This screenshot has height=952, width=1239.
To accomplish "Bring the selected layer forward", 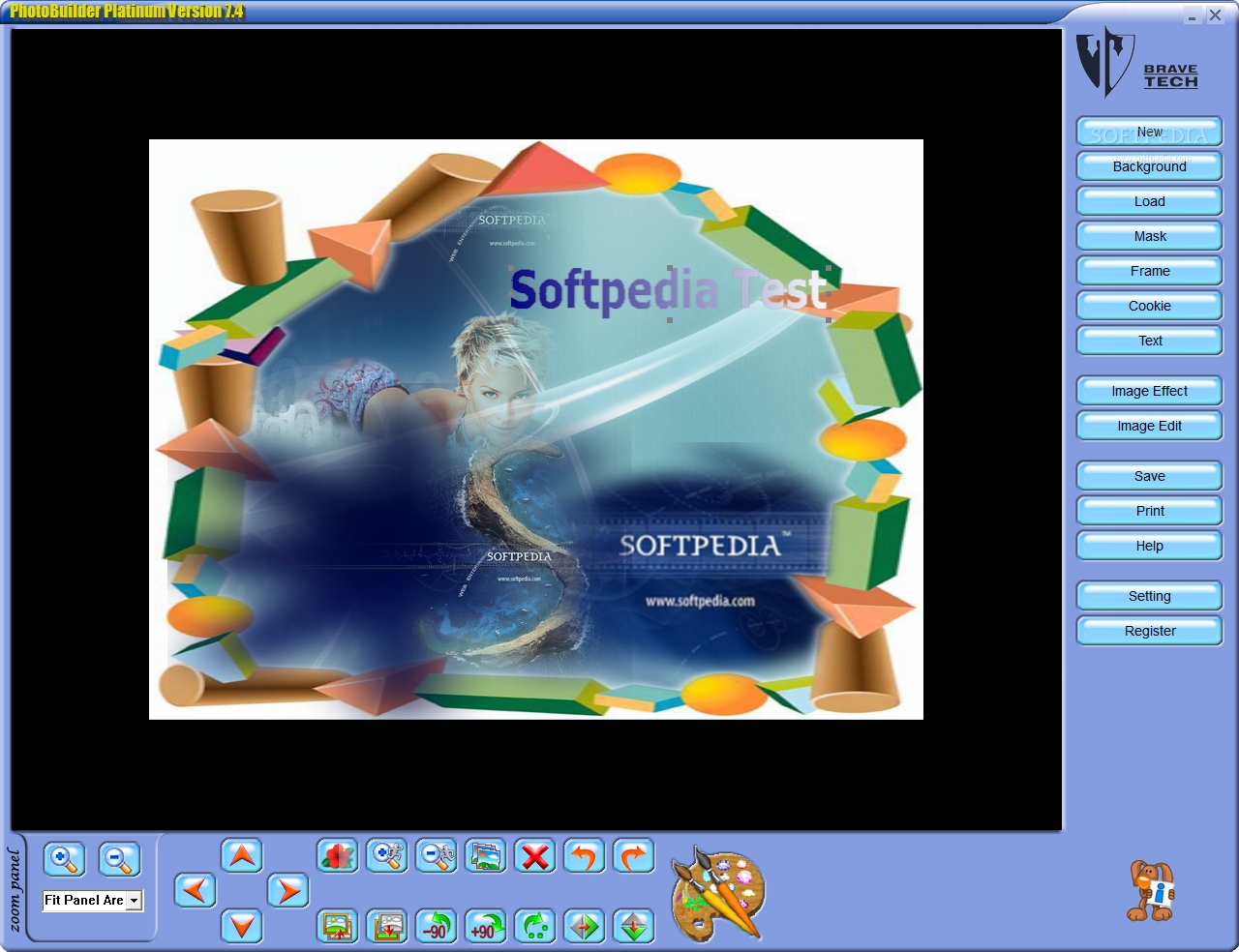I will click(338, 926).
